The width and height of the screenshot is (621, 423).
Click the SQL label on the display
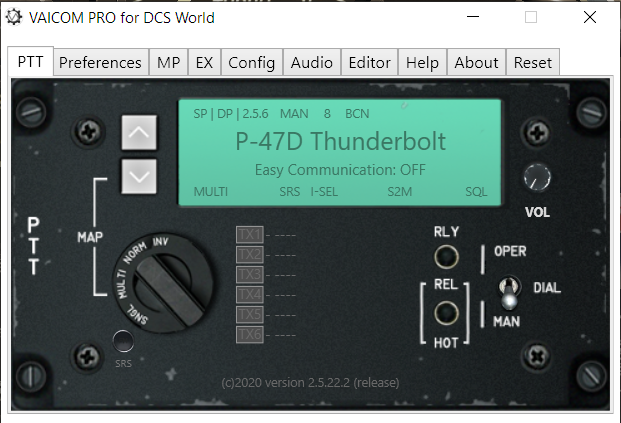pos(476,192)
